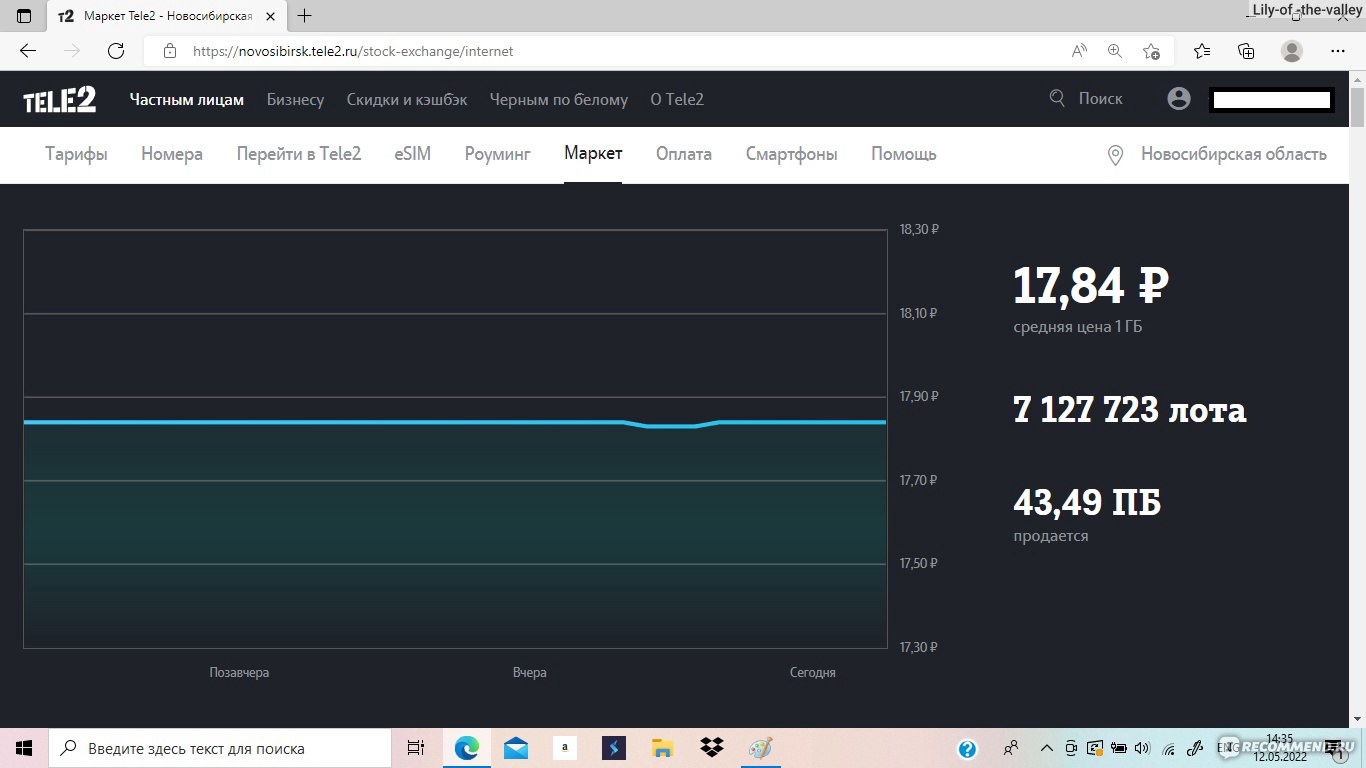Click the Вчера axis label

530,673
